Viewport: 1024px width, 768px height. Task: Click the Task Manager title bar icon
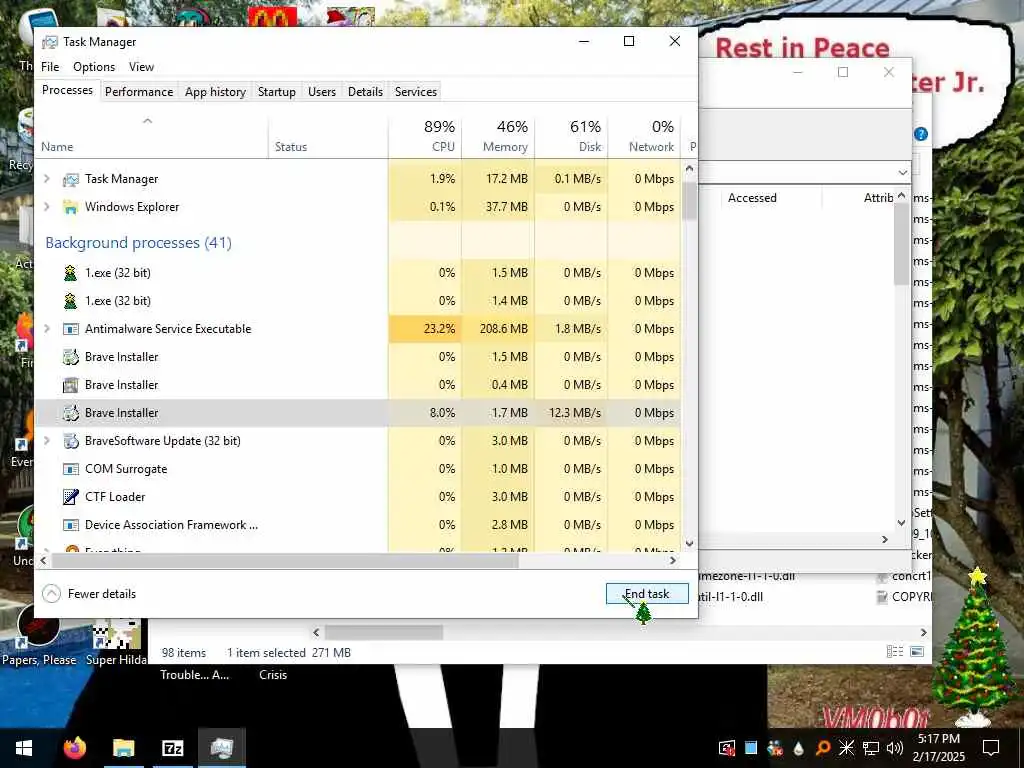(x=50, y=42)
